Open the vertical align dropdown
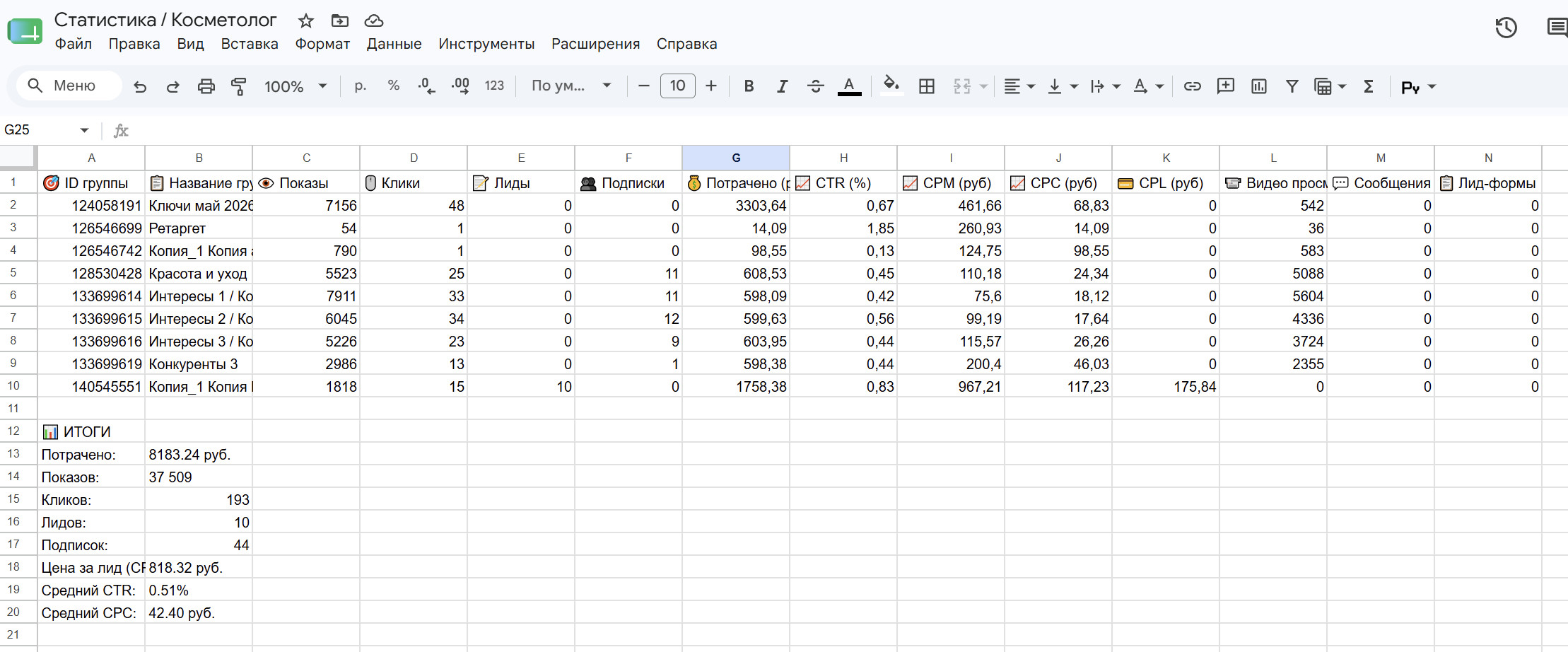This screenshot has width=1568, height=652. coord(1063,86)
